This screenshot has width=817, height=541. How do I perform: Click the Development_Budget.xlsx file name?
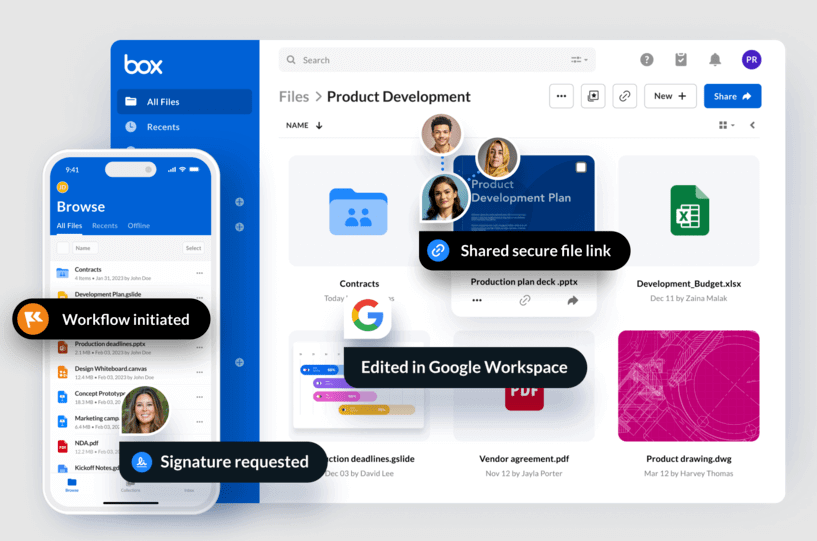click(689, 284)
